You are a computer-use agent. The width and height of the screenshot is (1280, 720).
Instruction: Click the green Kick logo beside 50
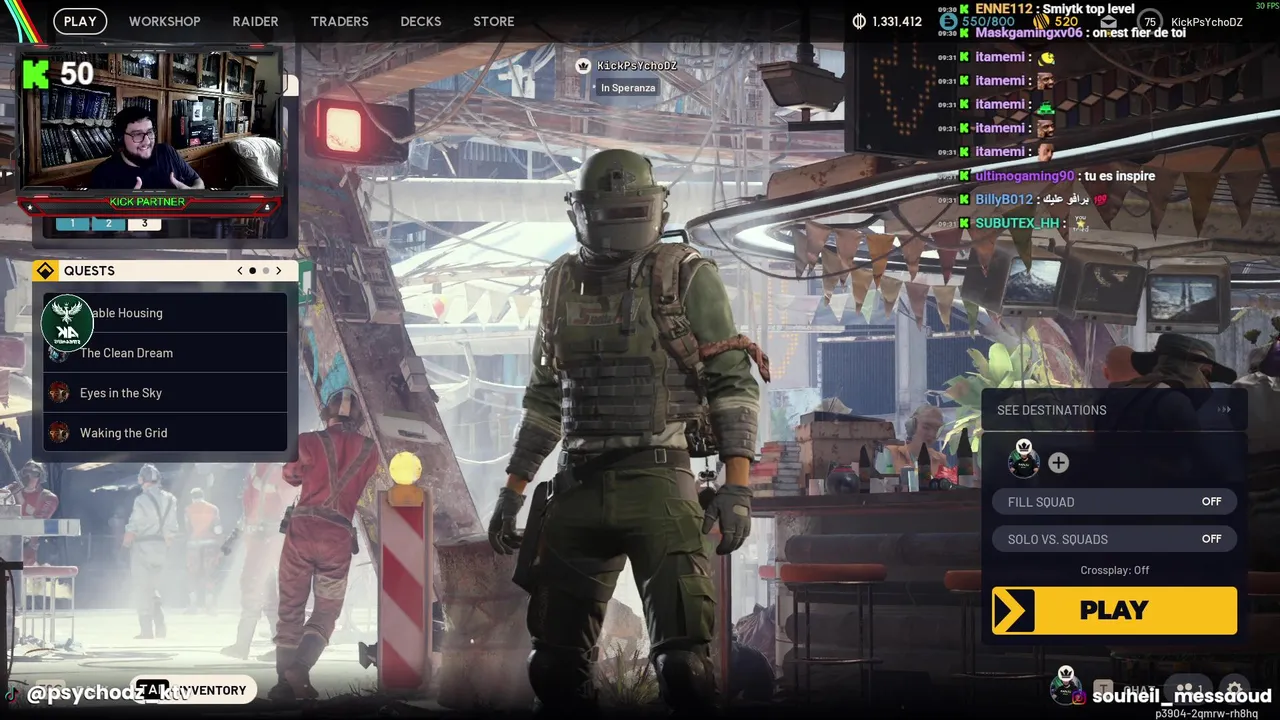36,73
